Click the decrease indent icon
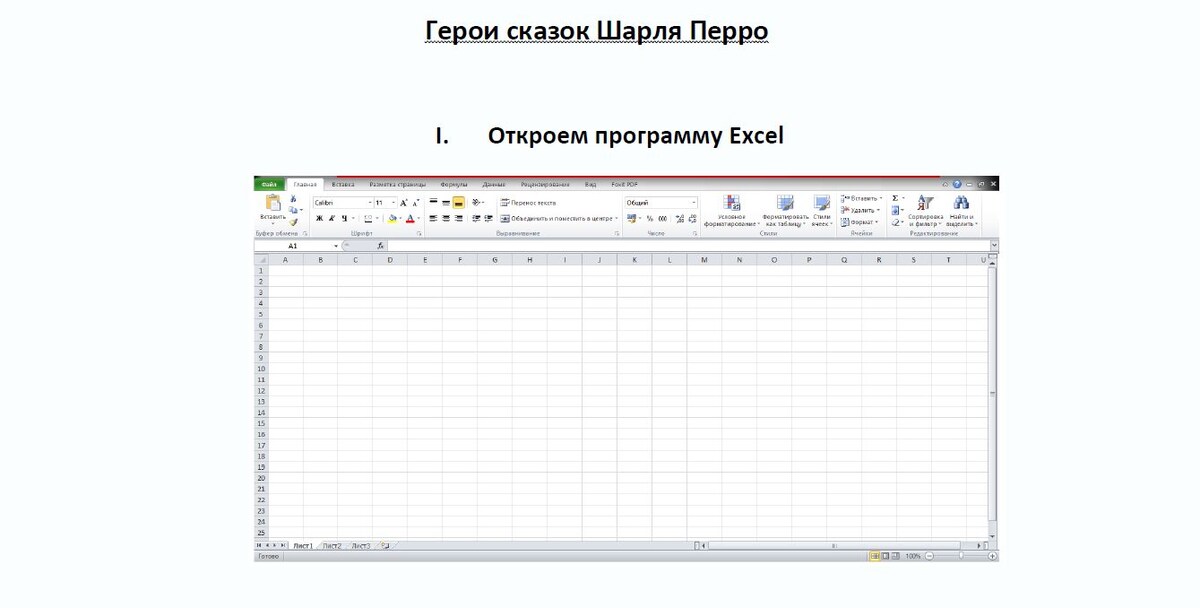Viewport: 1200px width, 608px height. click(x=476, y=218)
